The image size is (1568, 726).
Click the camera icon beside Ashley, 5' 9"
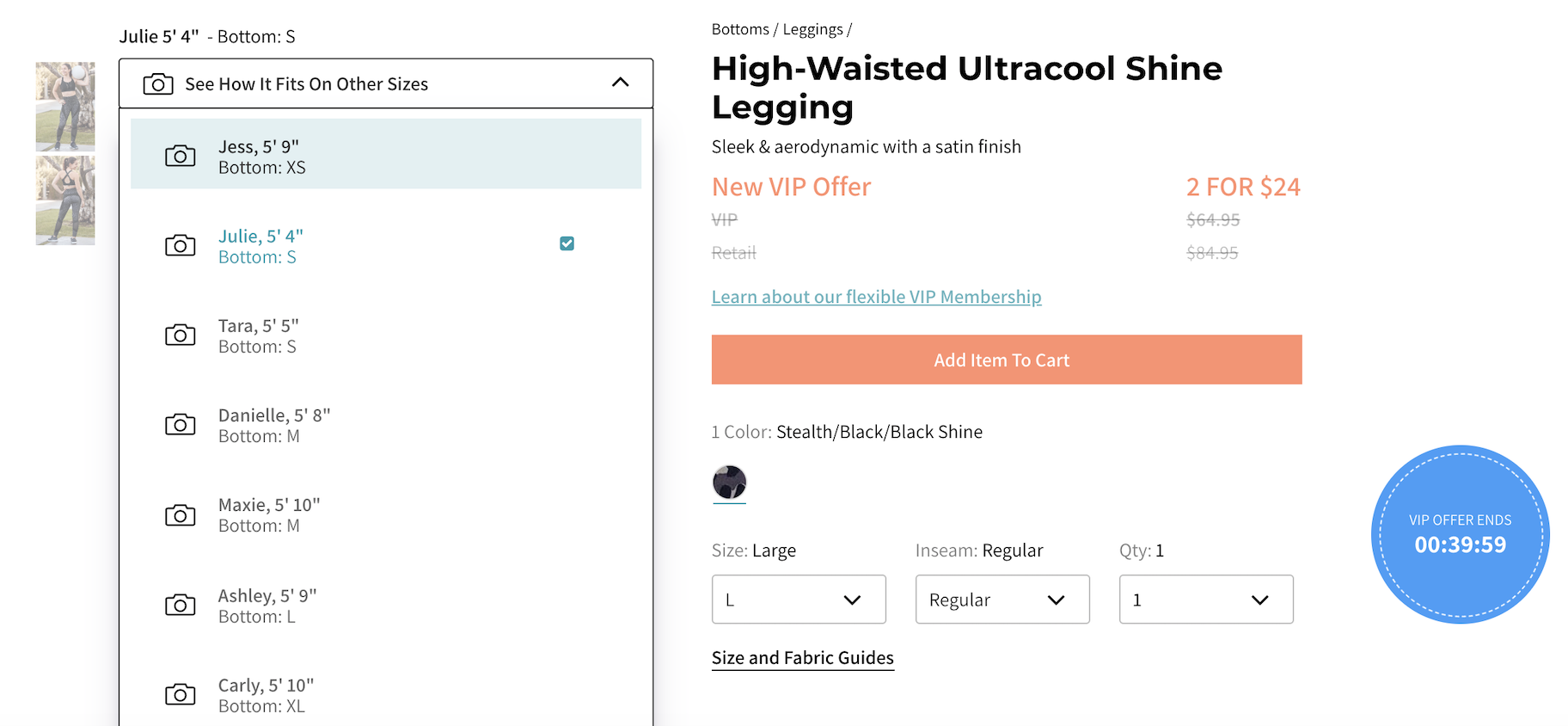(180, 605)
